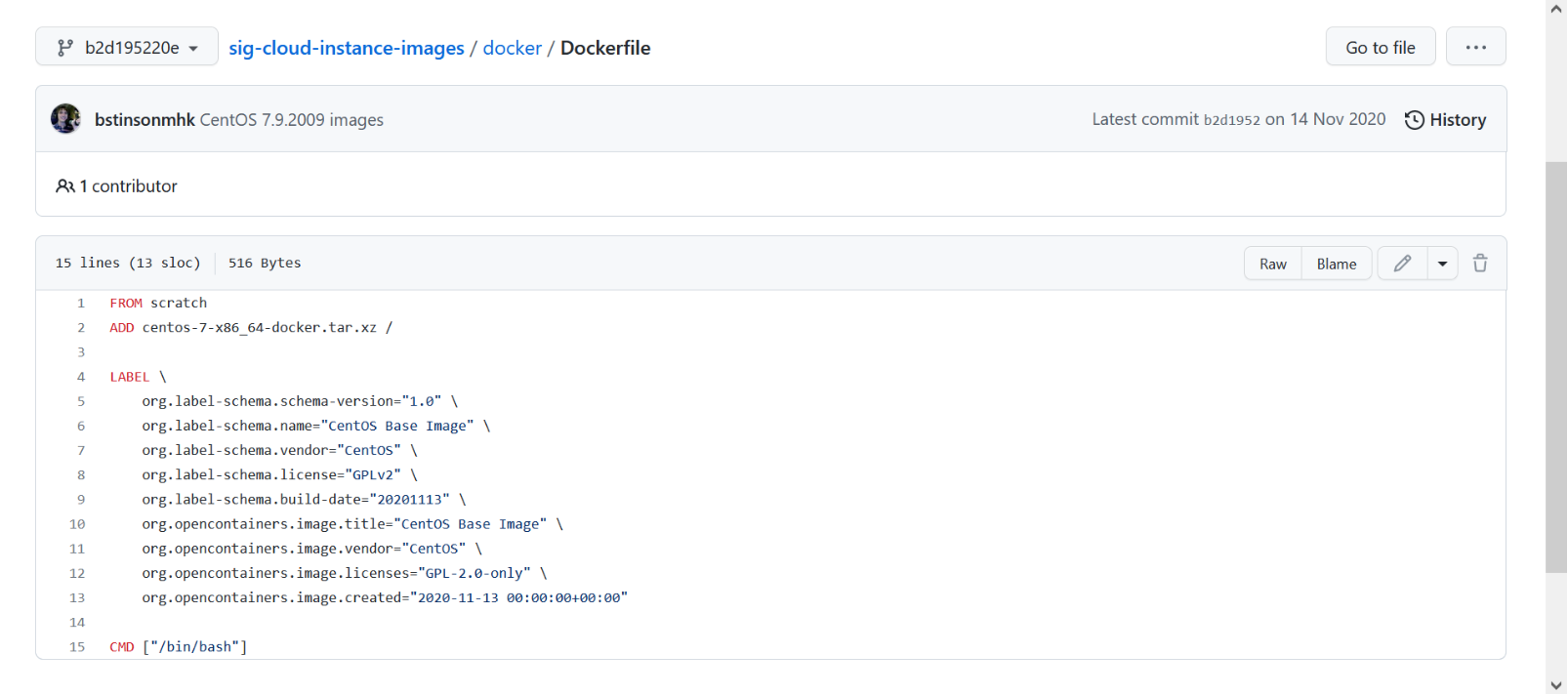1568x695 pixels.
Task: Open the sig-cloud-instance-images repository link
Action: (x=347, y=48)
